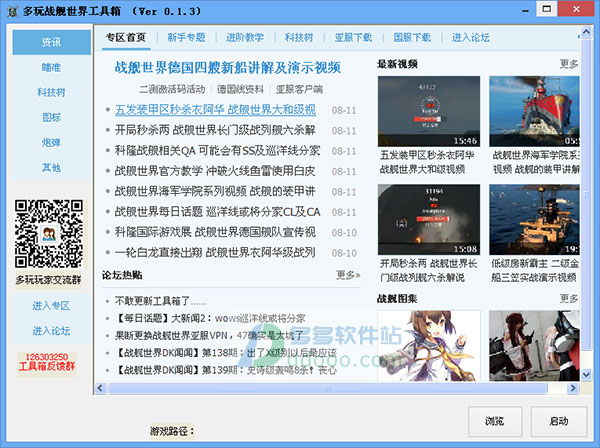Open the 资讯 sidebar section
The image size is (600, 448).
click(51, 42)
